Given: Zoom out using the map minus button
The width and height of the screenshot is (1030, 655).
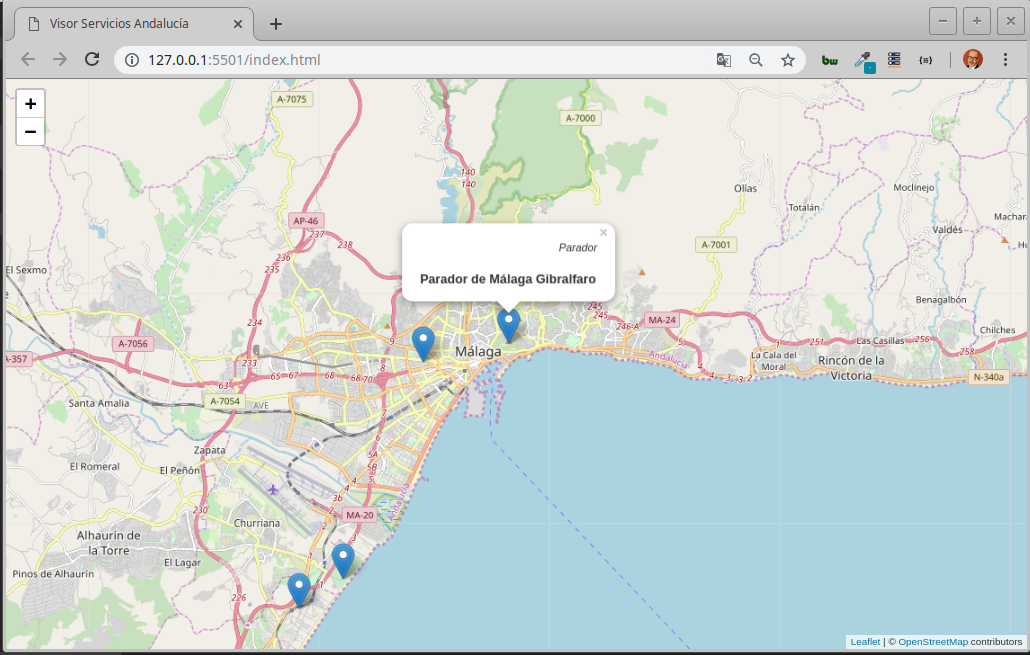Looking at the screenshot, I should [30, 131].
